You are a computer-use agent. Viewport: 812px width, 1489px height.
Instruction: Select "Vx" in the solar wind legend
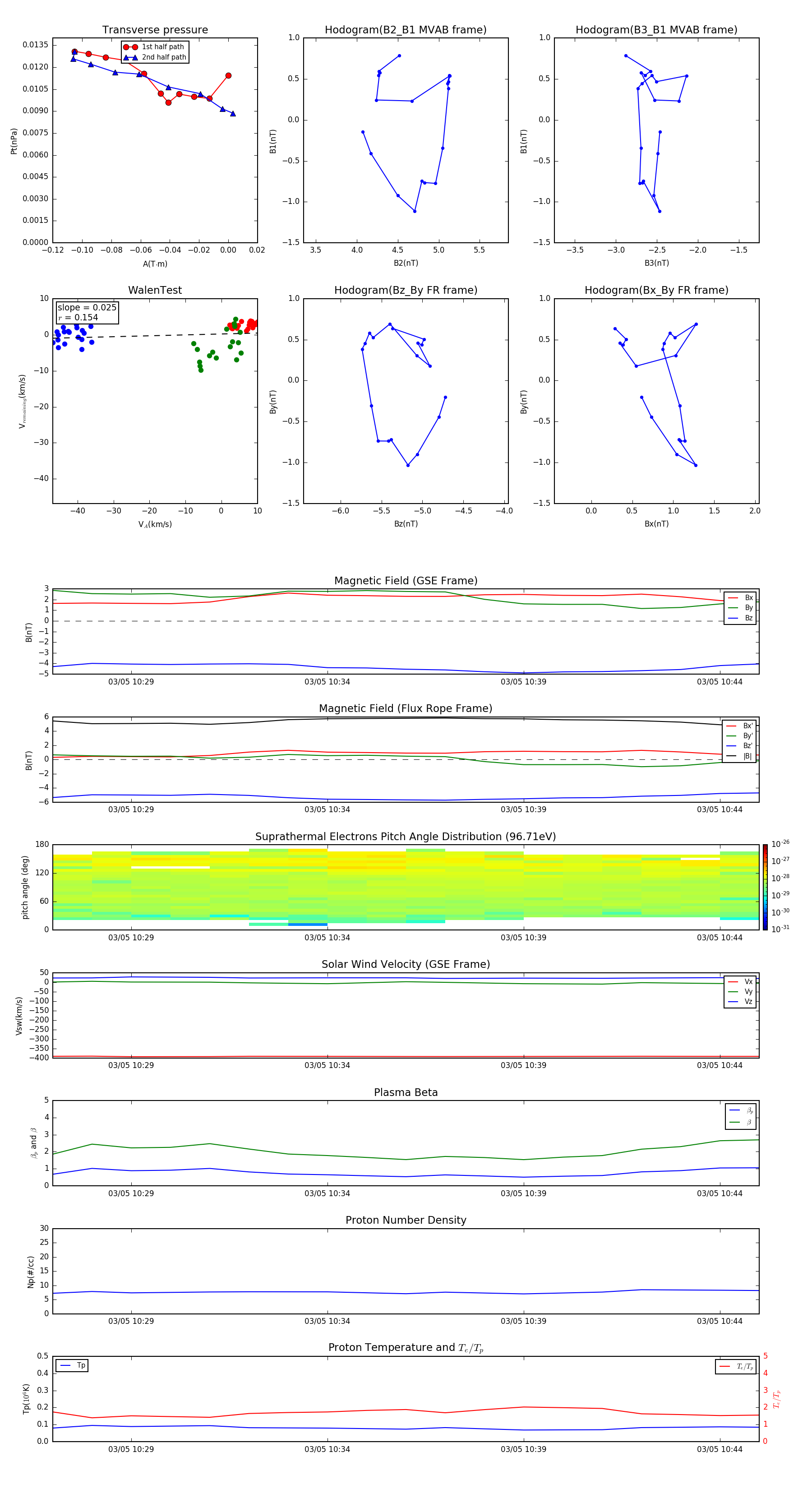[x=741, y=981]
